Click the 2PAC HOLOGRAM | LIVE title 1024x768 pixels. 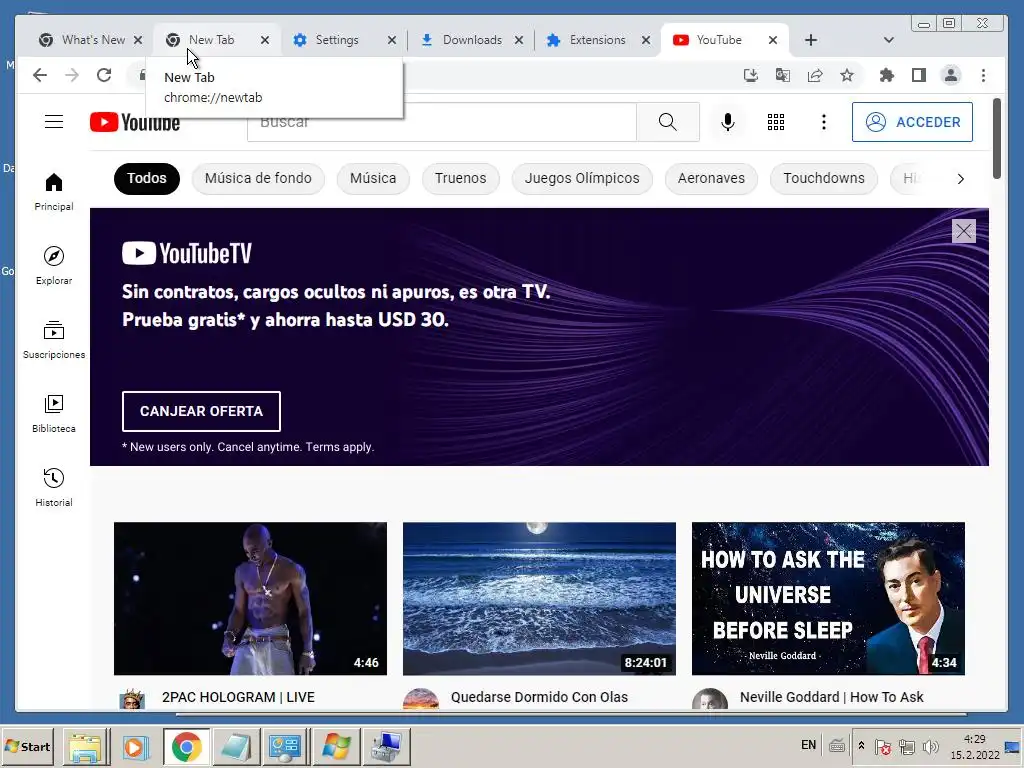point(238,697)
